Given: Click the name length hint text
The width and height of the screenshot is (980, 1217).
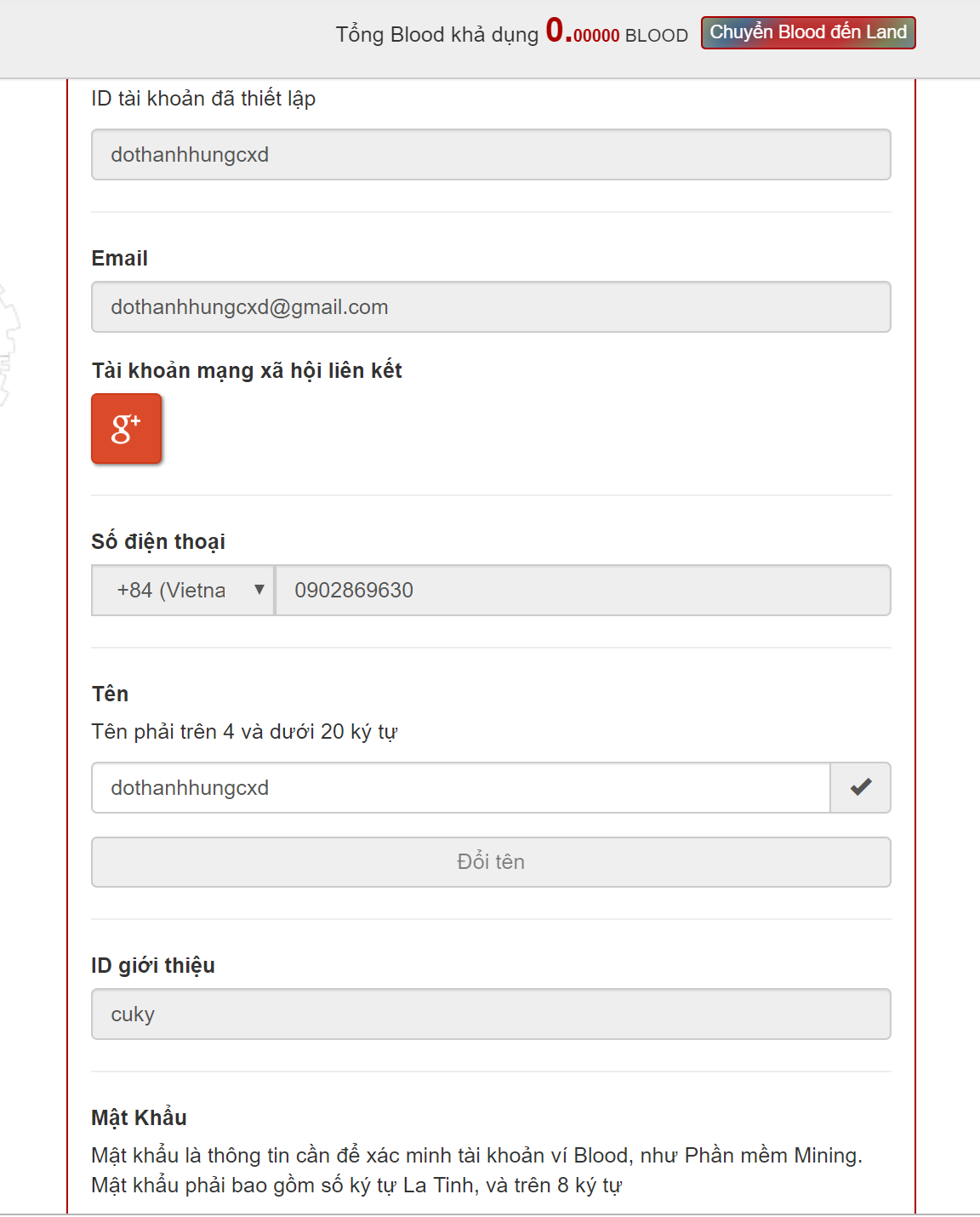Looking at the screenshot, I should click(244, 732).
